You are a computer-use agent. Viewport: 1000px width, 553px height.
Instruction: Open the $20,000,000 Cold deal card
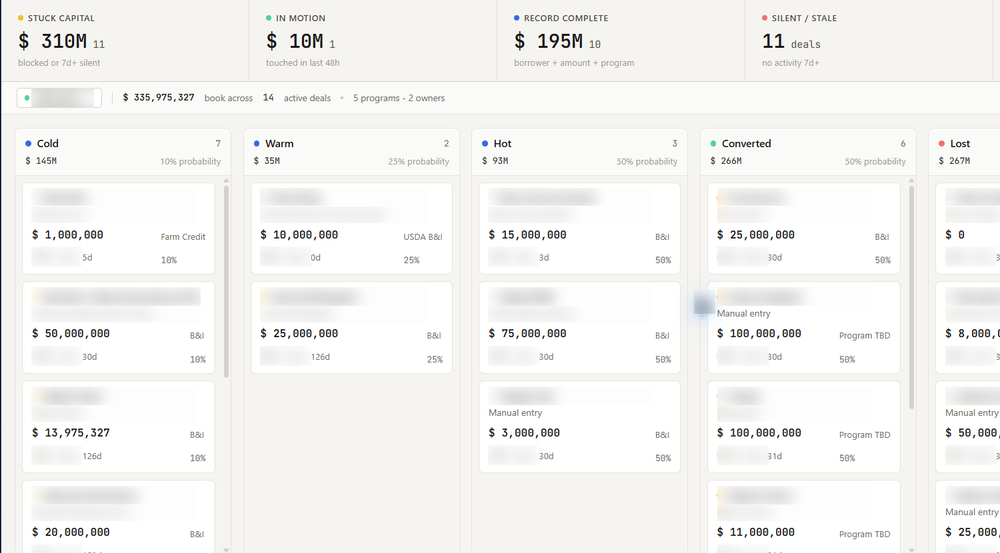tap(119, 517)
